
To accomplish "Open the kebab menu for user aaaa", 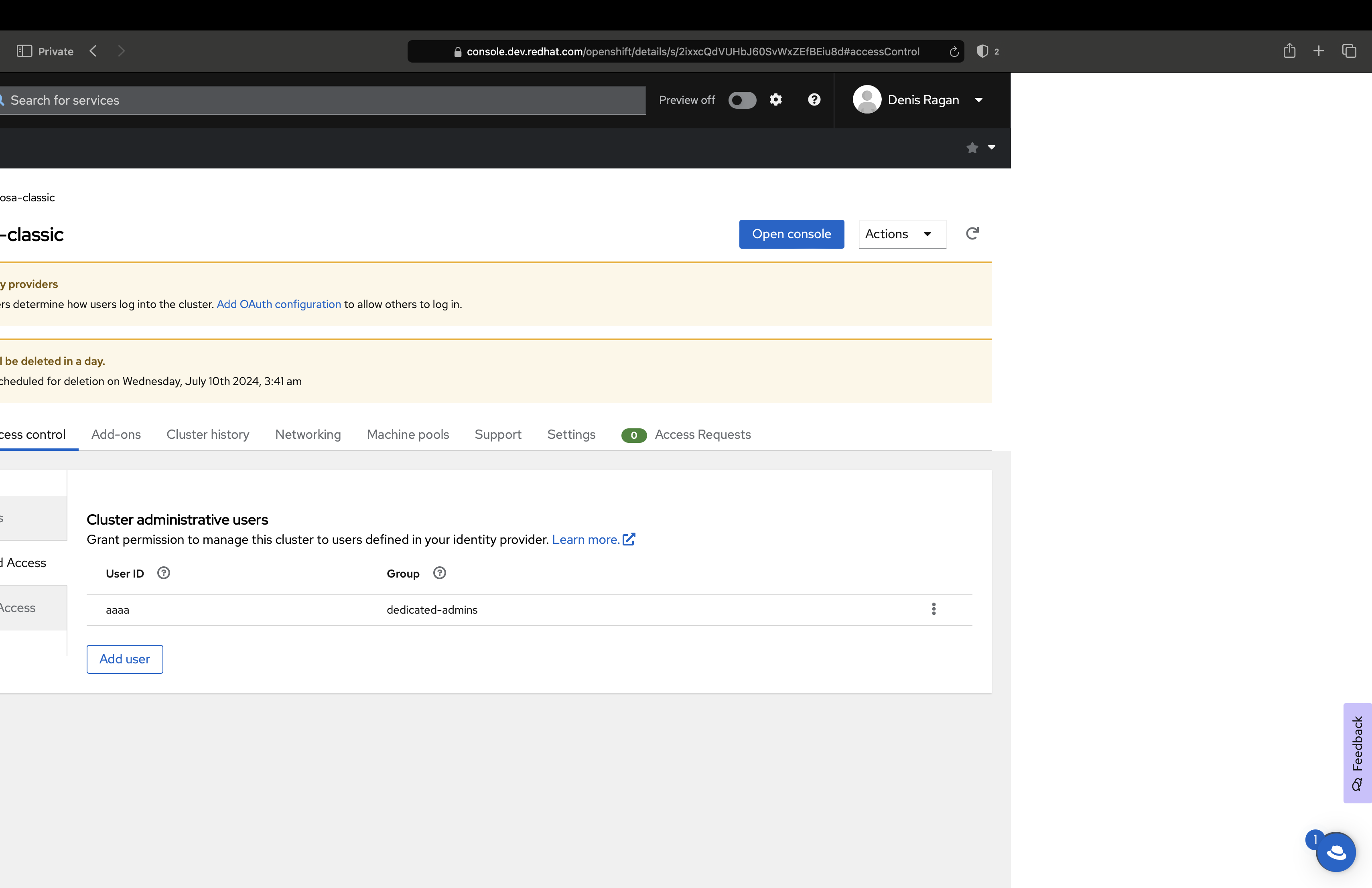I will [x=933, y=609].
